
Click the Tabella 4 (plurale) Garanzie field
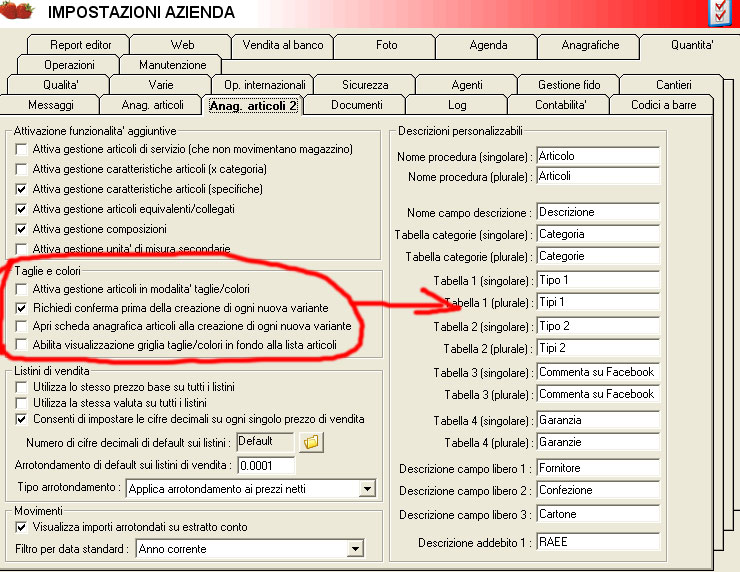598,442
